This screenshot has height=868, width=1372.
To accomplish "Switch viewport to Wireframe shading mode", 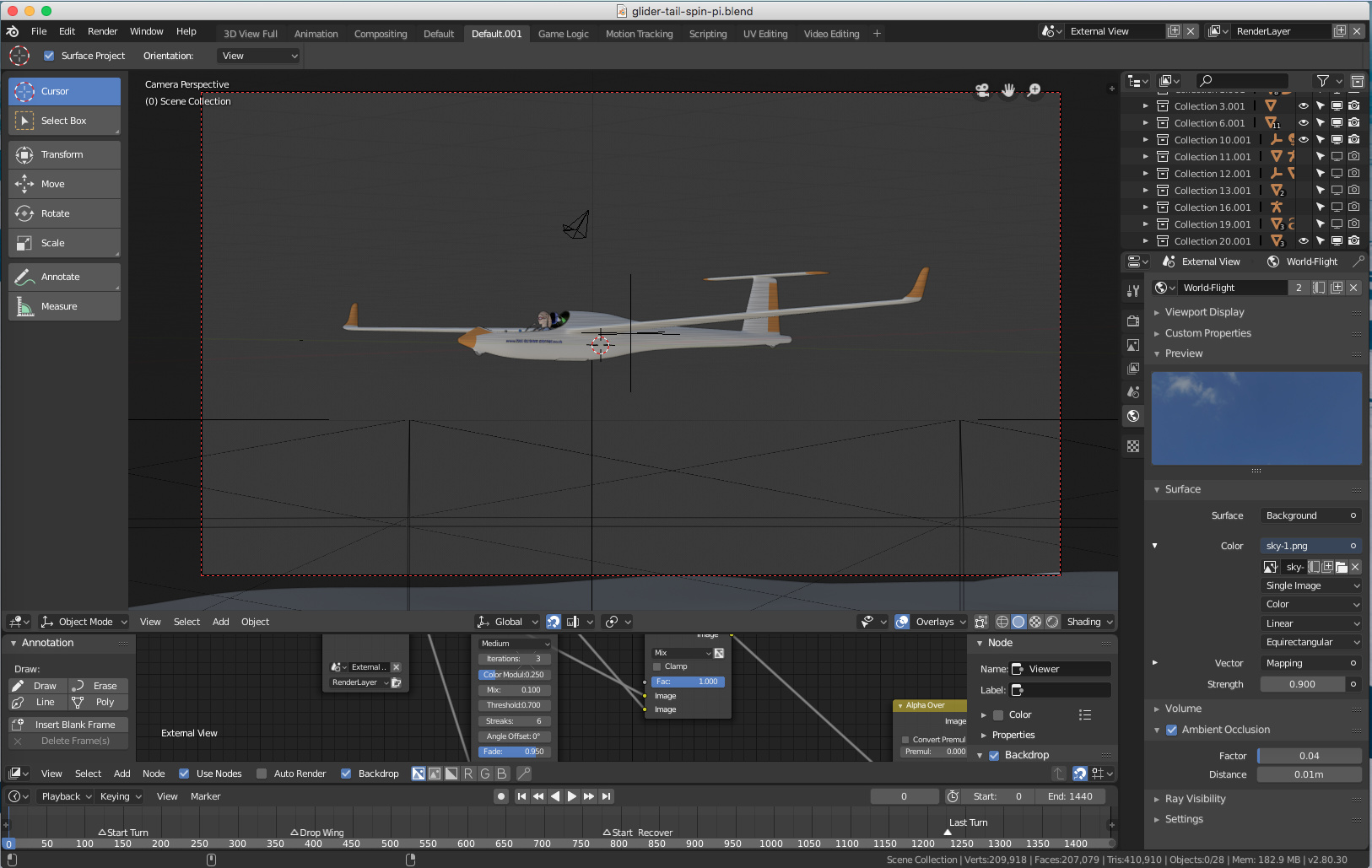I will point(1002,622).
